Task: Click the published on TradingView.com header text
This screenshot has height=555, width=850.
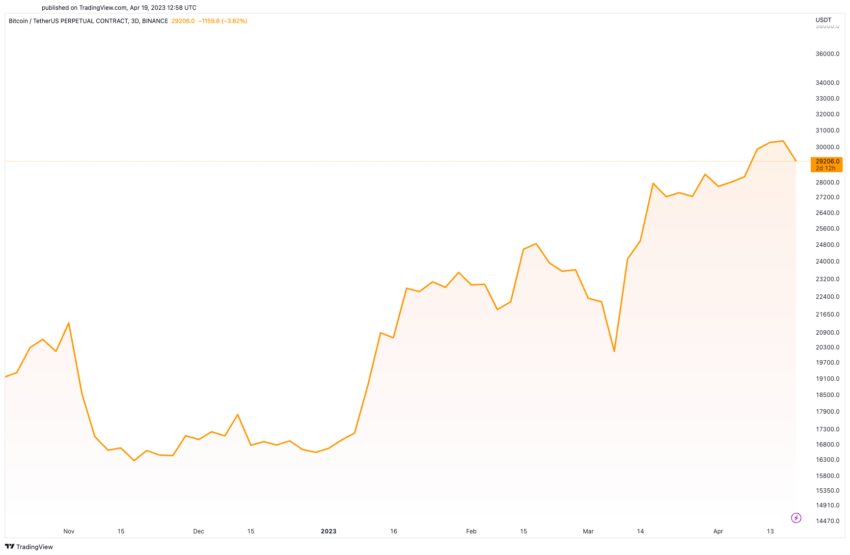Action: 112,7
